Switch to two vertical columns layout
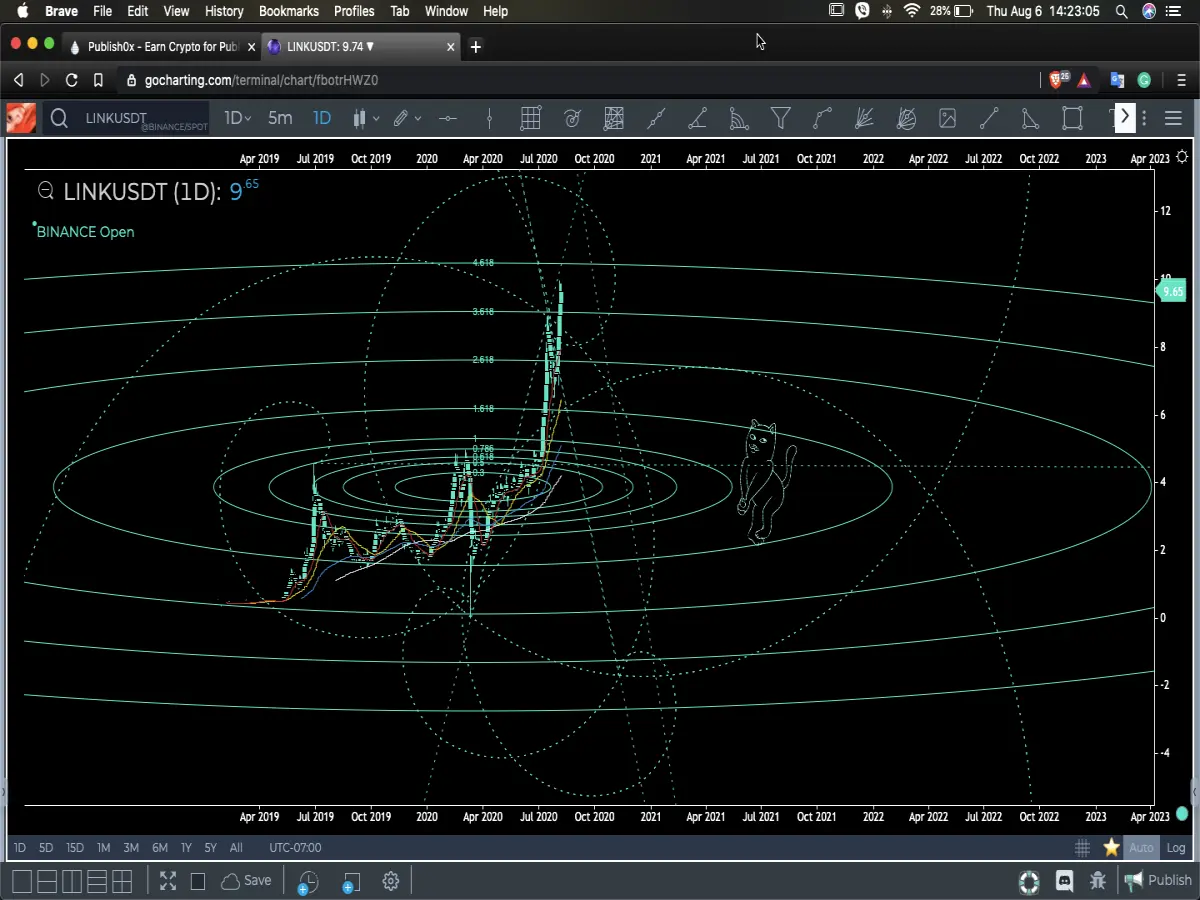 point(71,881)
